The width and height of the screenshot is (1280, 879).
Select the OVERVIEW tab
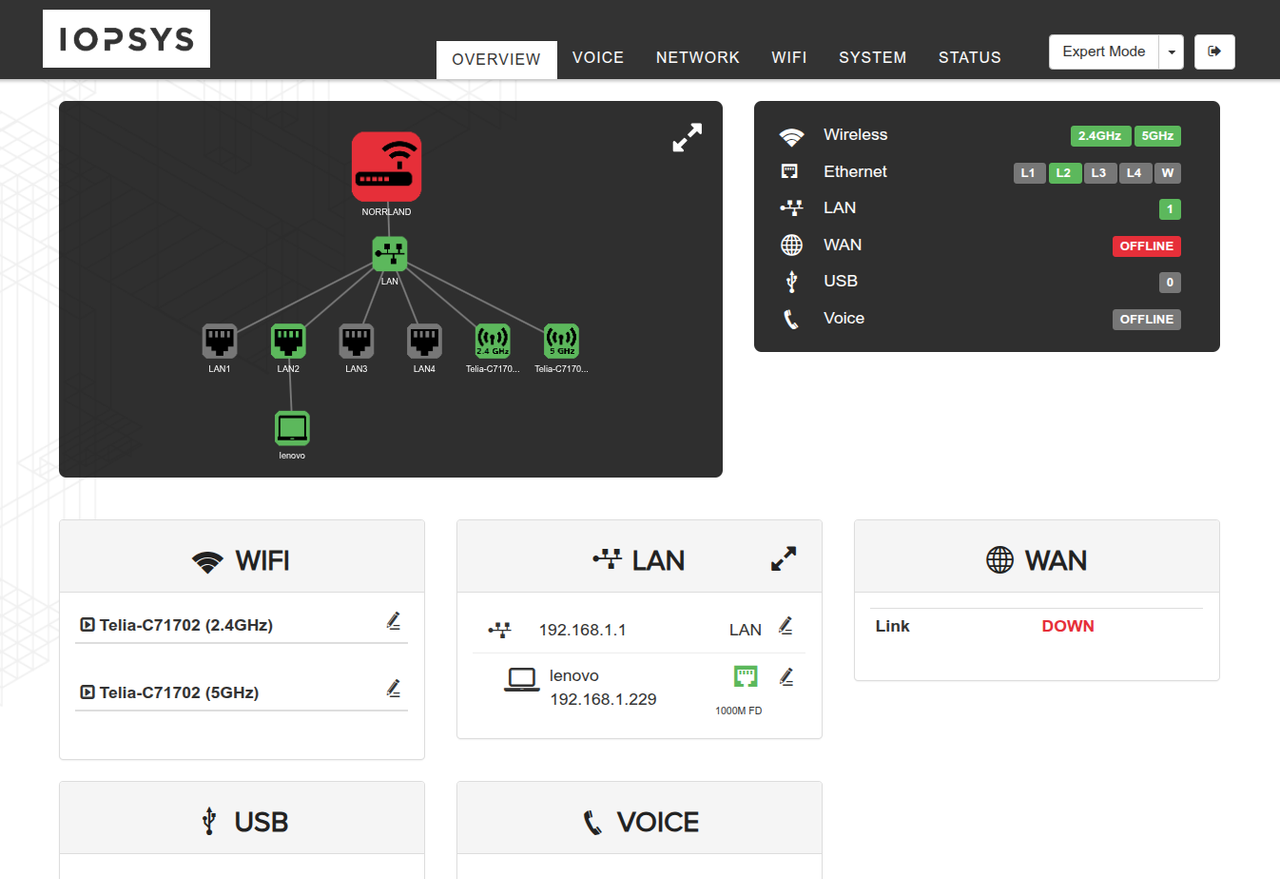pyautogui.click(x=496, y=59)
